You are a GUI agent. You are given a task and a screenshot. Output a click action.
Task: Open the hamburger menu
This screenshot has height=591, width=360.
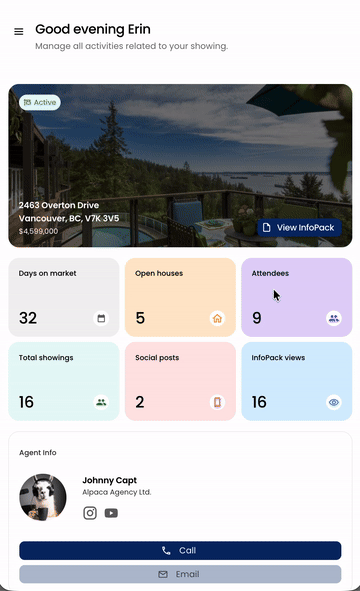pos(18,32)
